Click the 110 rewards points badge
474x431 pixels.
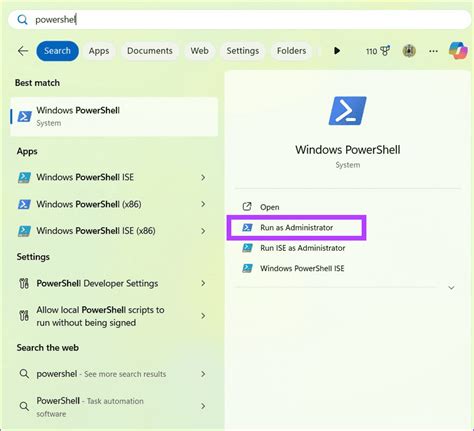coord(378,51)
